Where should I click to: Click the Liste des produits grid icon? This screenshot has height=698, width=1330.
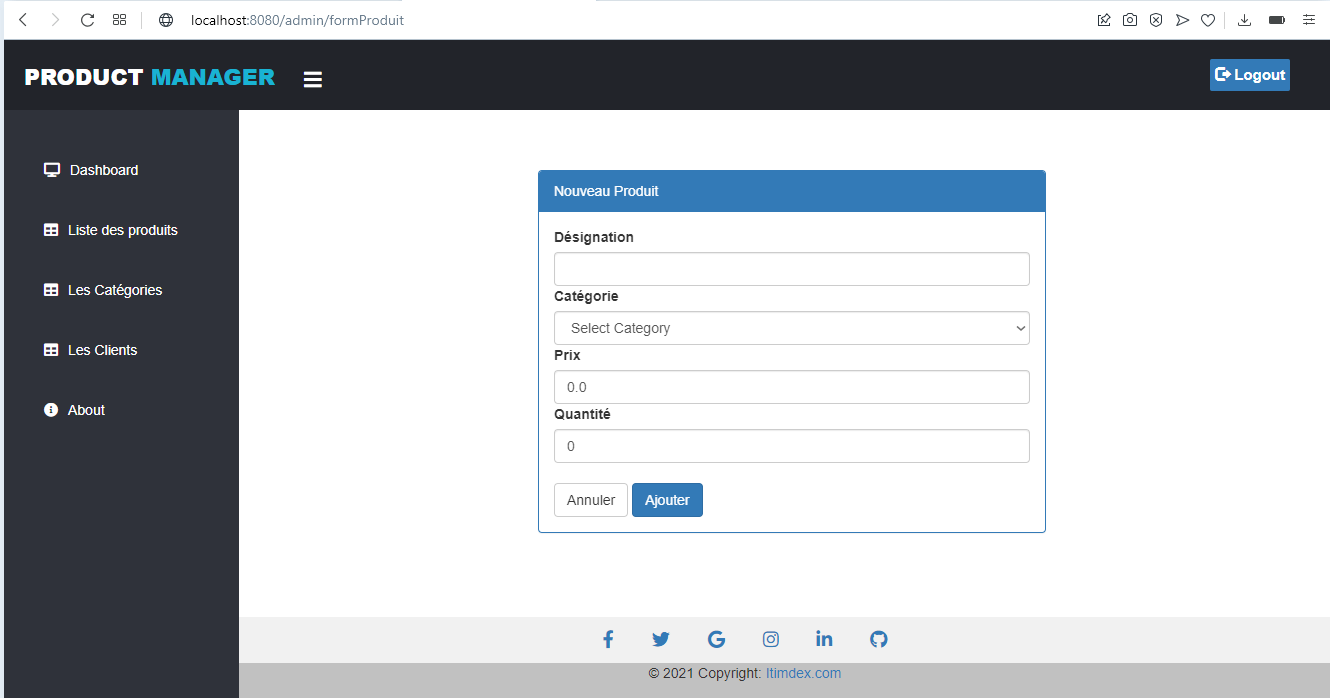51,229
